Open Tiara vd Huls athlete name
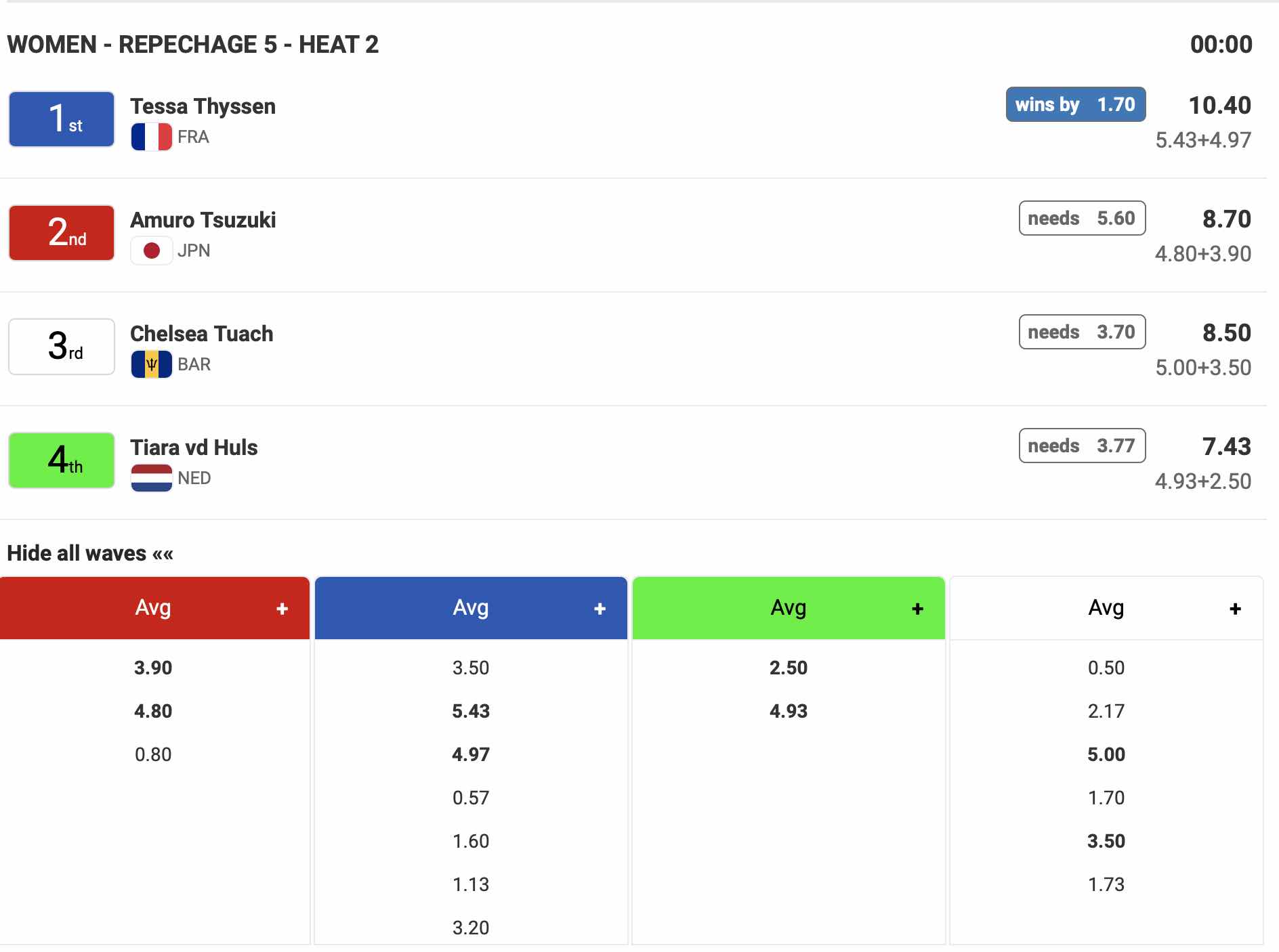Screen dimensions: 1279x952 tap(194, 448)
